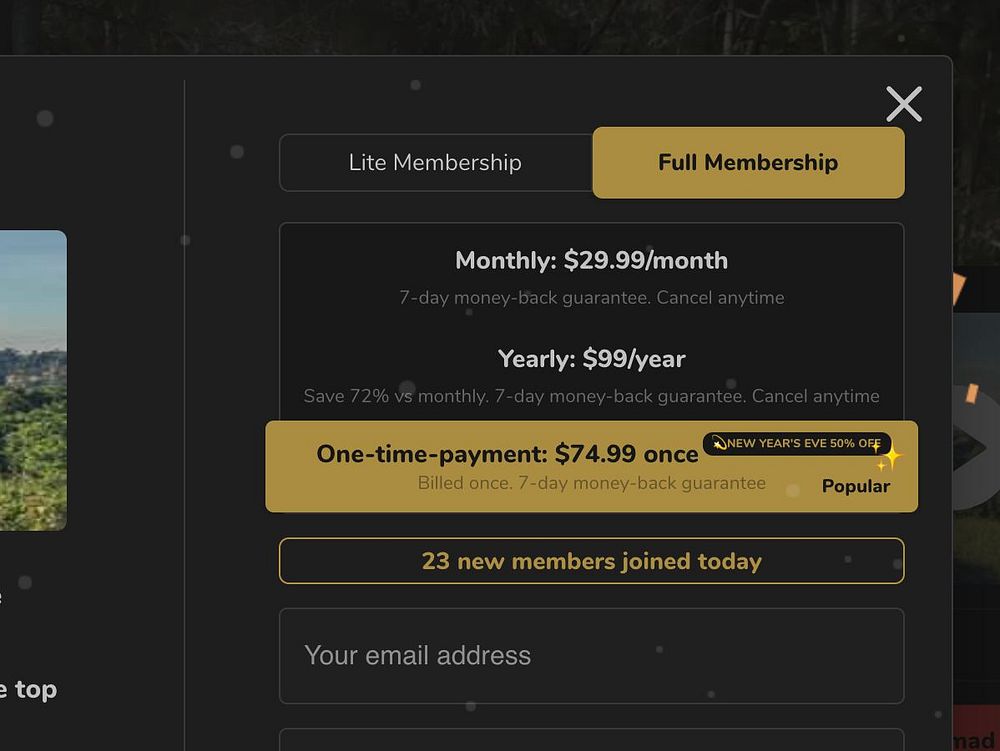The width and height of the screenshot is (1000, 751).
Task: Switch to the Lite Membership tab
Action: (435, 163)
